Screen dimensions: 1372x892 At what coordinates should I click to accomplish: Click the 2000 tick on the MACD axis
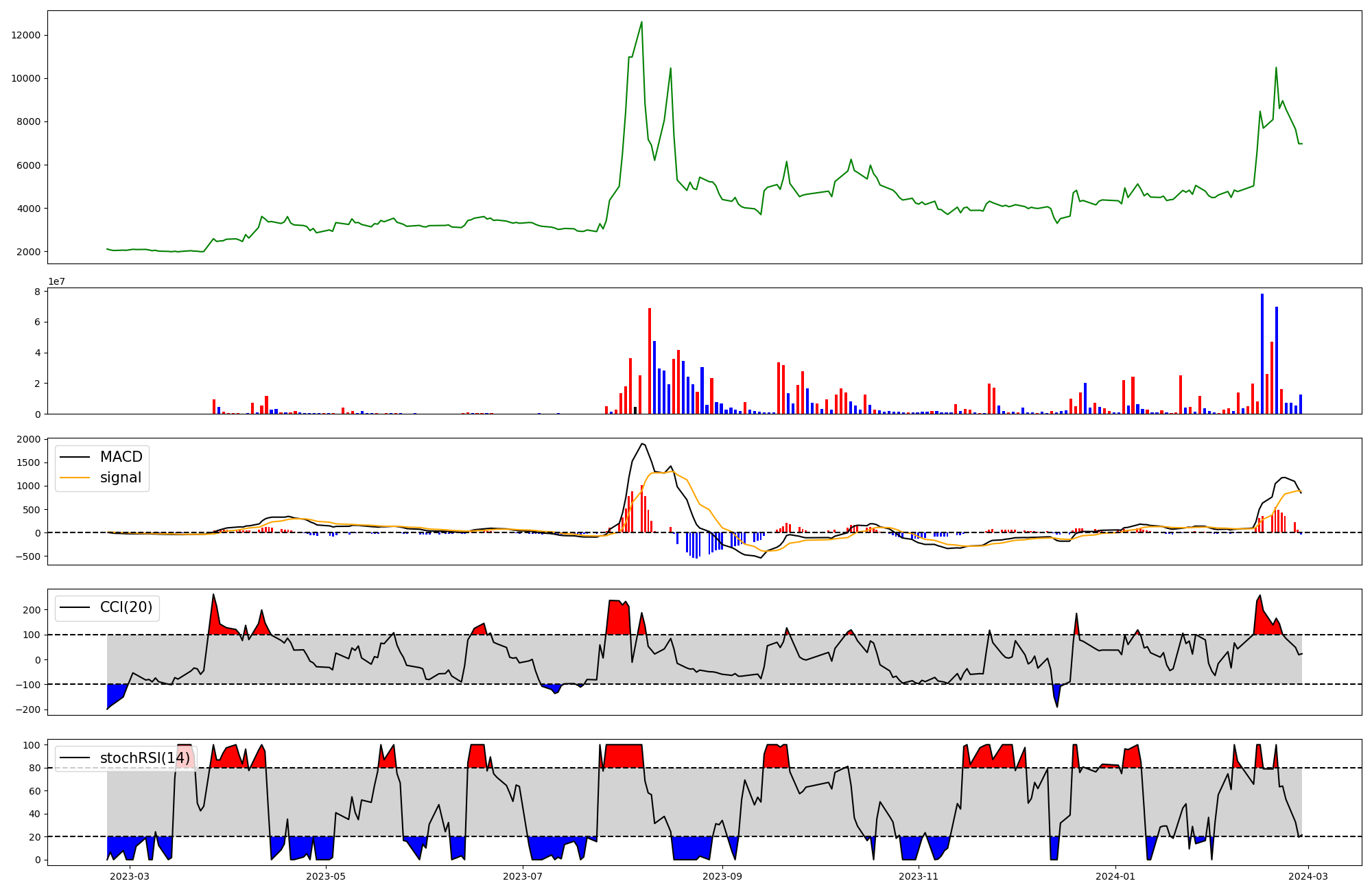click(x=29, y=439)
